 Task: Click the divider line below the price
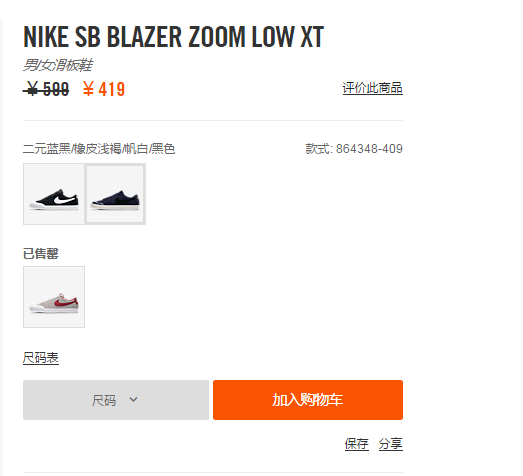click(x=213, y=120)
